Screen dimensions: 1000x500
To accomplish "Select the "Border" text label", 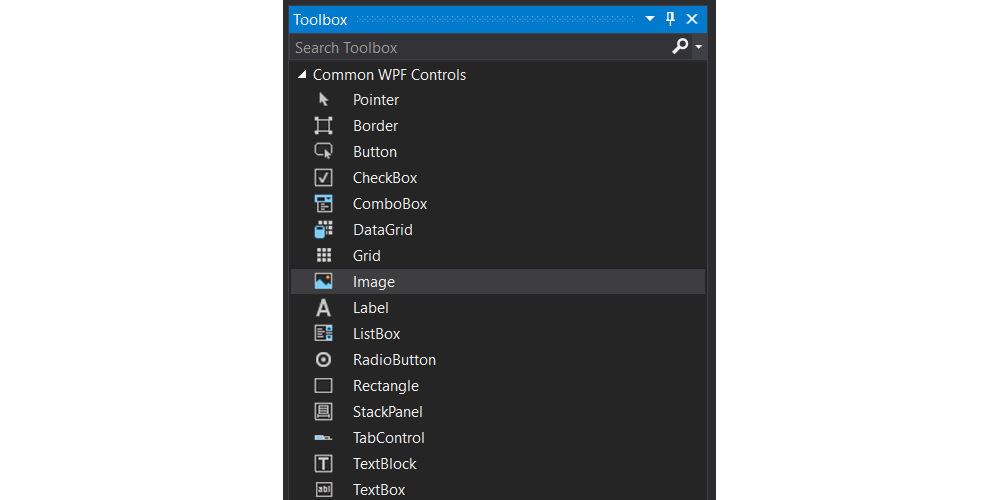I will coord(375,126).
